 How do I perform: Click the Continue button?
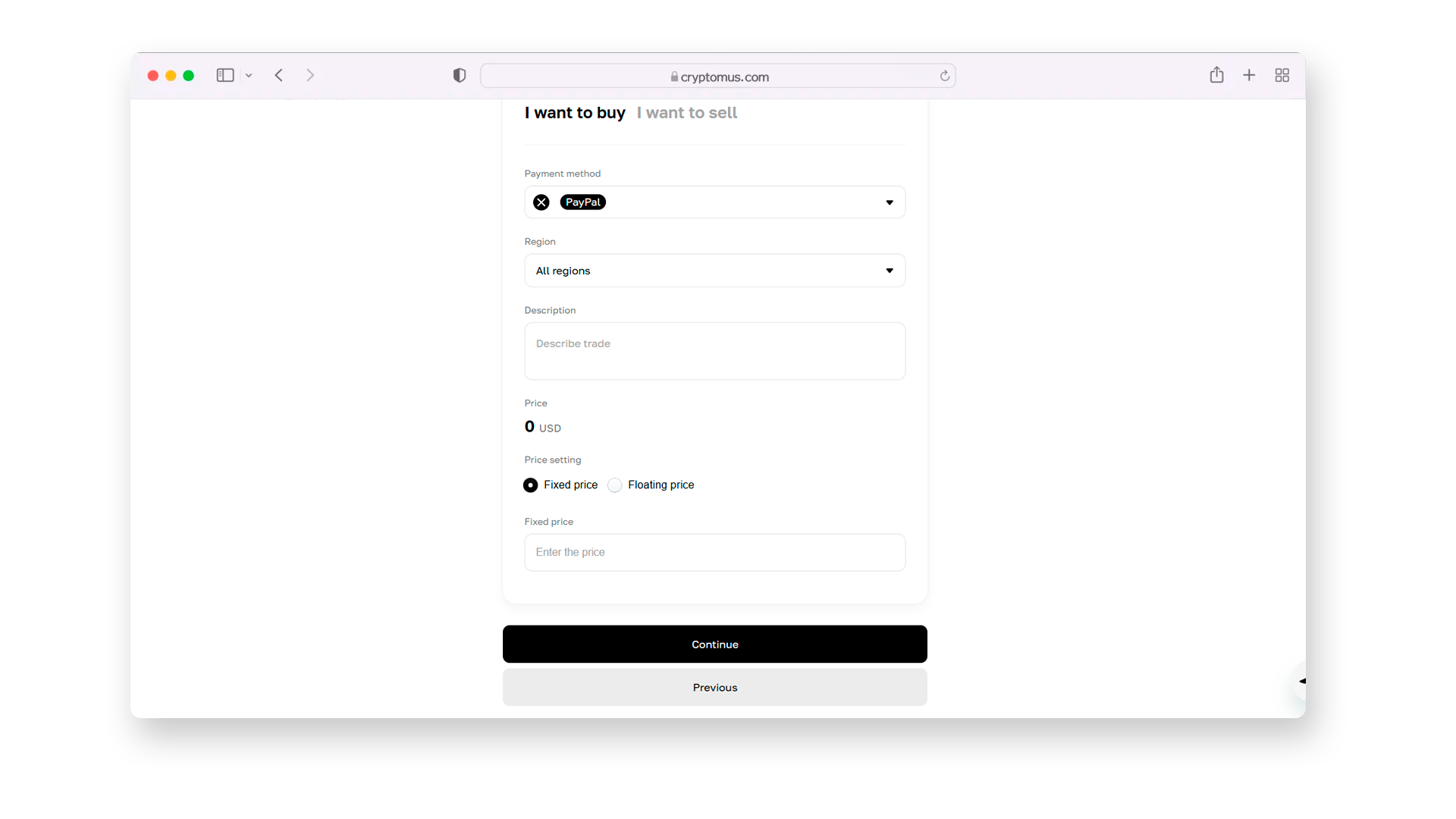coord(714,643)
